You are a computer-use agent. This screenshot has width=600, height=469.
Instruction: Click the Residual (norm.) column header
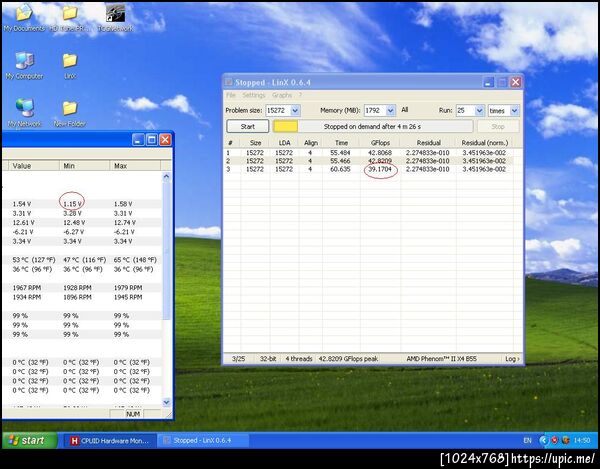(x=484, y=143)
